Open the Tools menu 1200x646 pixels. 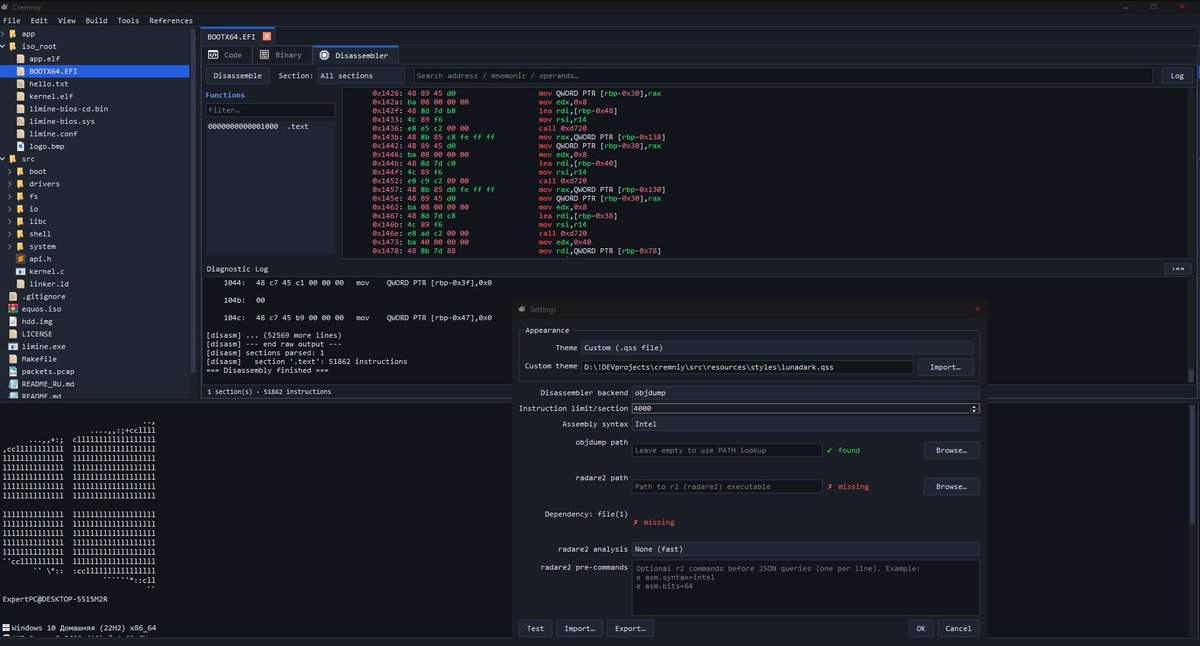click(x=128, y=20)
